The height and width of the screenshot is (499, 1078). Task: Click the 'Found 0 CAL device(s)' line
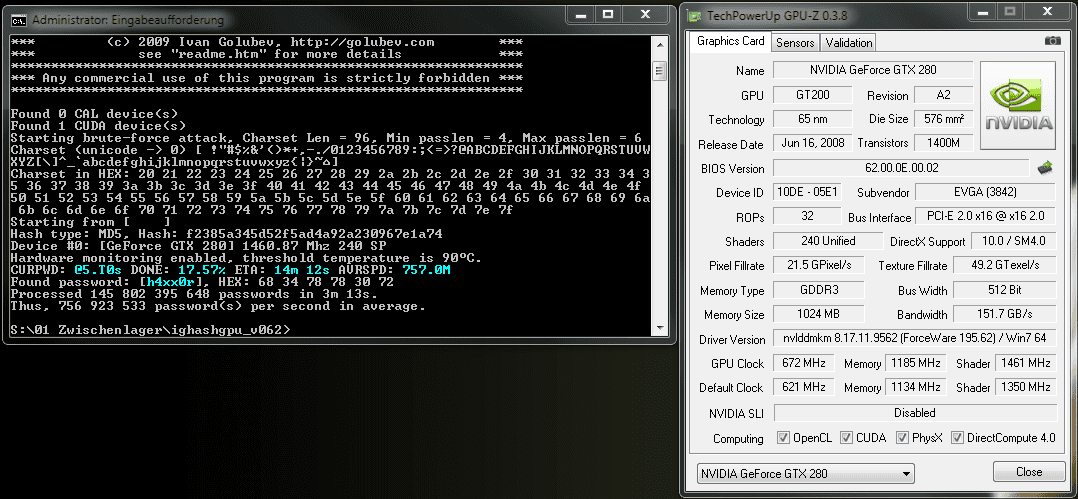pyautogui.click(x=94, y=113)
